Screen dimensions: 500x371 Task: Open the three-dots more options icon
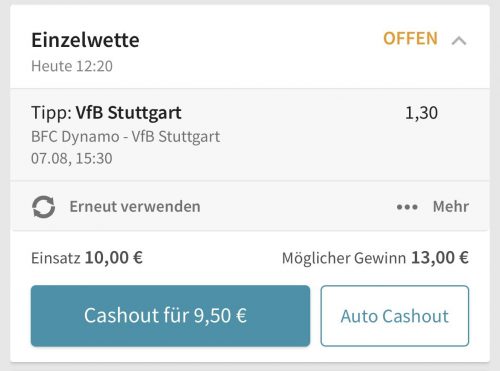click(x=407, y=207)
